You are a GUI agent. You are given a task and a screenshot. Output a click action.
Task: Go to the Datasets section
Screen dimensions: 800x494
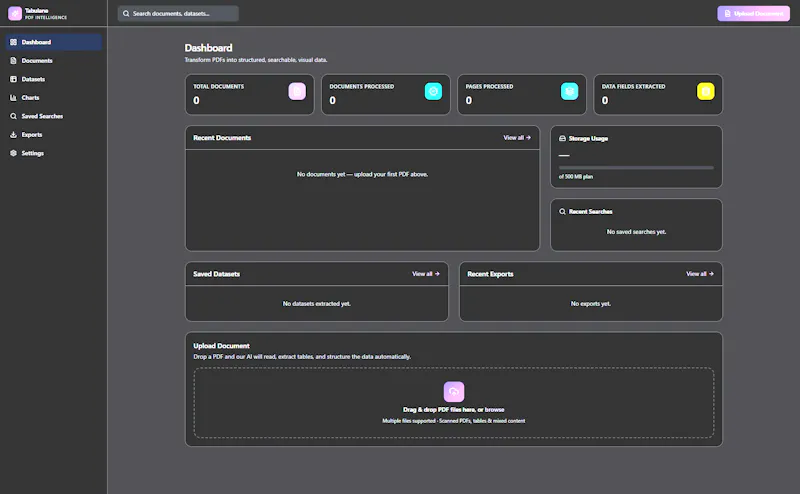(54, 79)
